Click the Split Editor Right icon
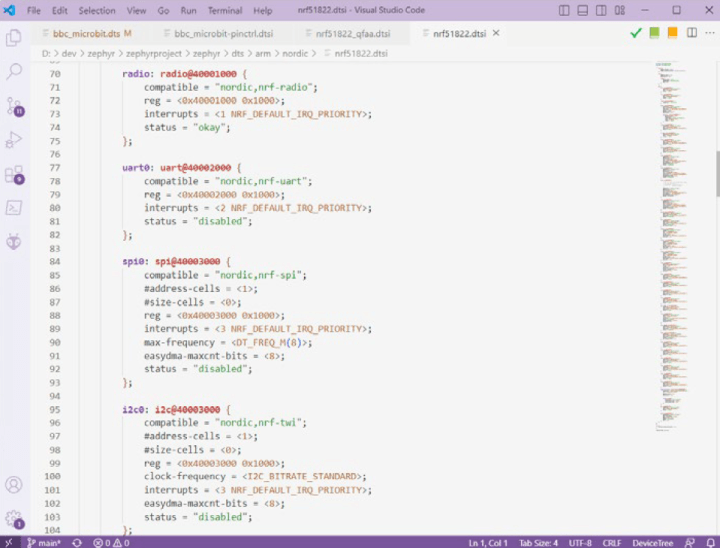This screenshot has width=720, height=548. click(x=690, y=33)
